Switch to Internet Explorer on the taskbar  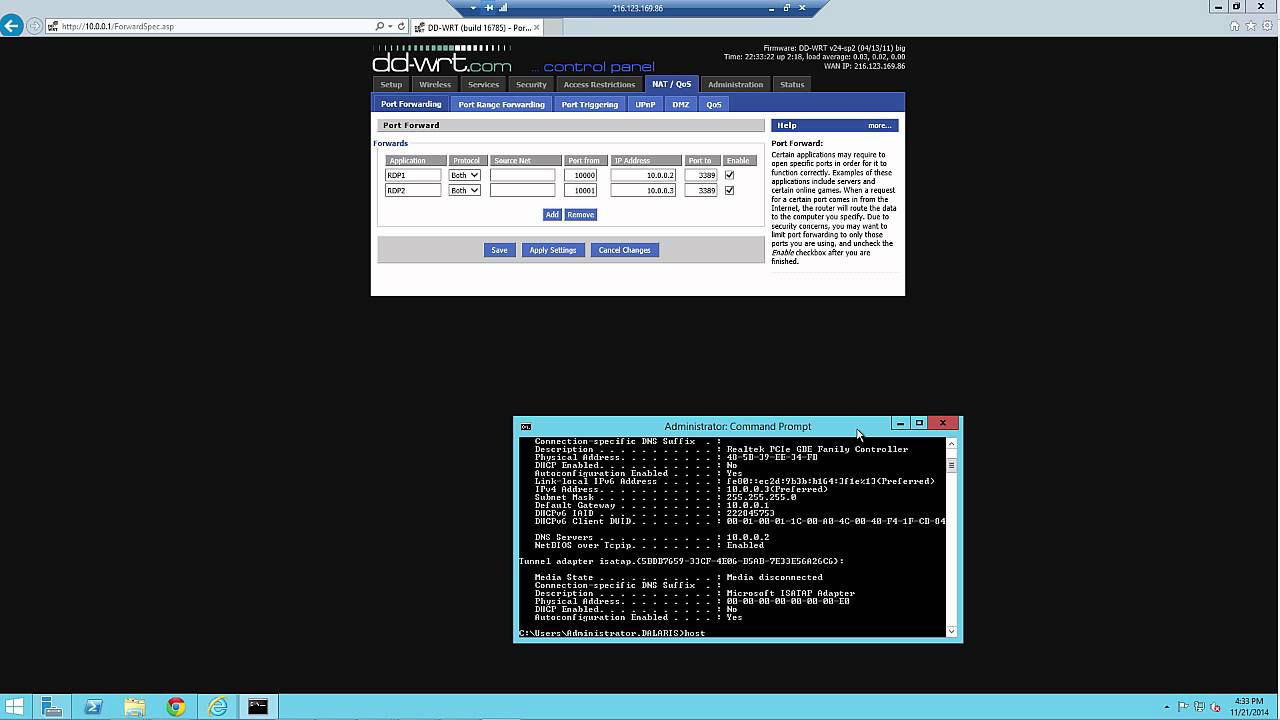tap(217, 707)
